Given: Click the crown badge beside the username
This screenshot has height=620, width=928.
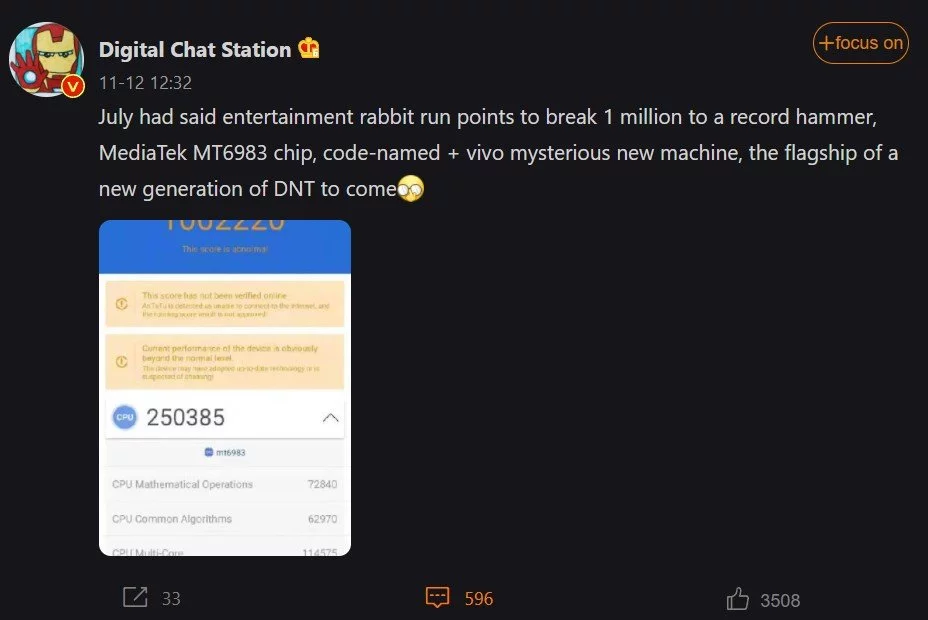Looking at the screenshot, I should 310,48.
